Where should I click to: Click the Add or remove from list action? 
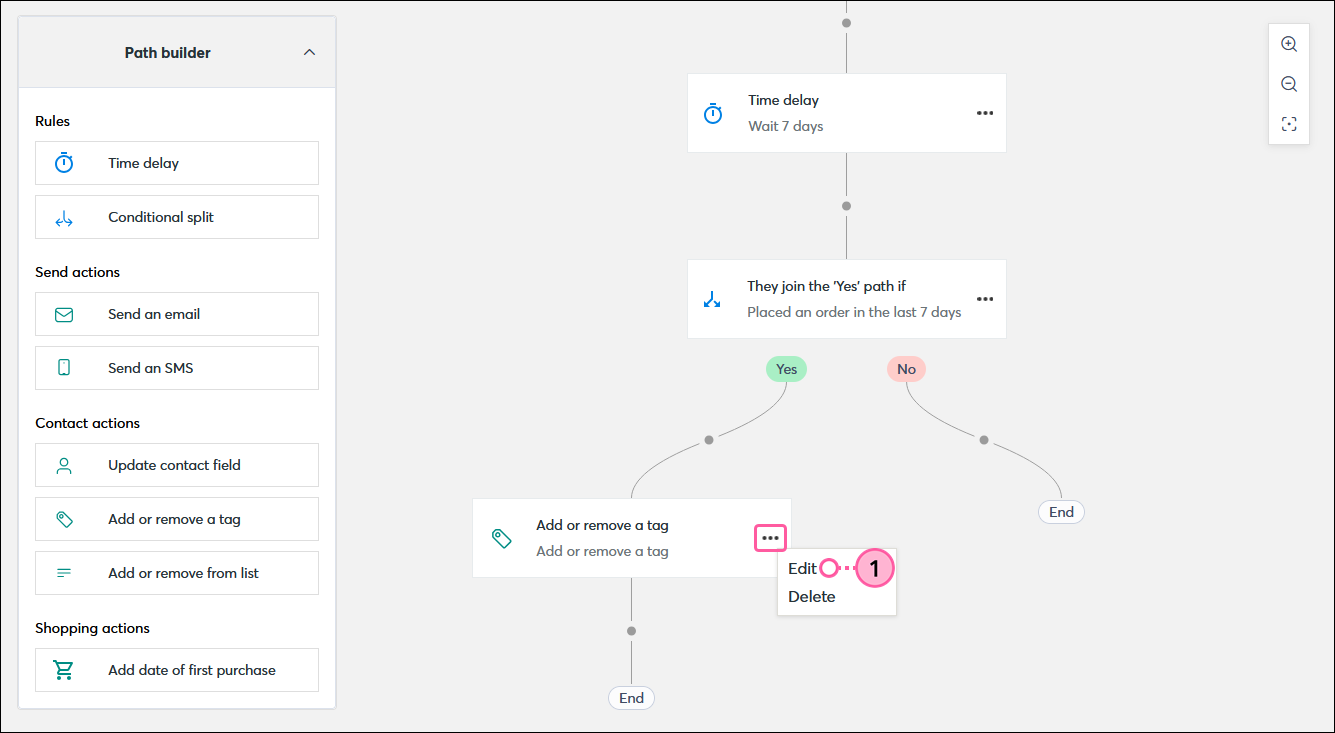point(177,572)
